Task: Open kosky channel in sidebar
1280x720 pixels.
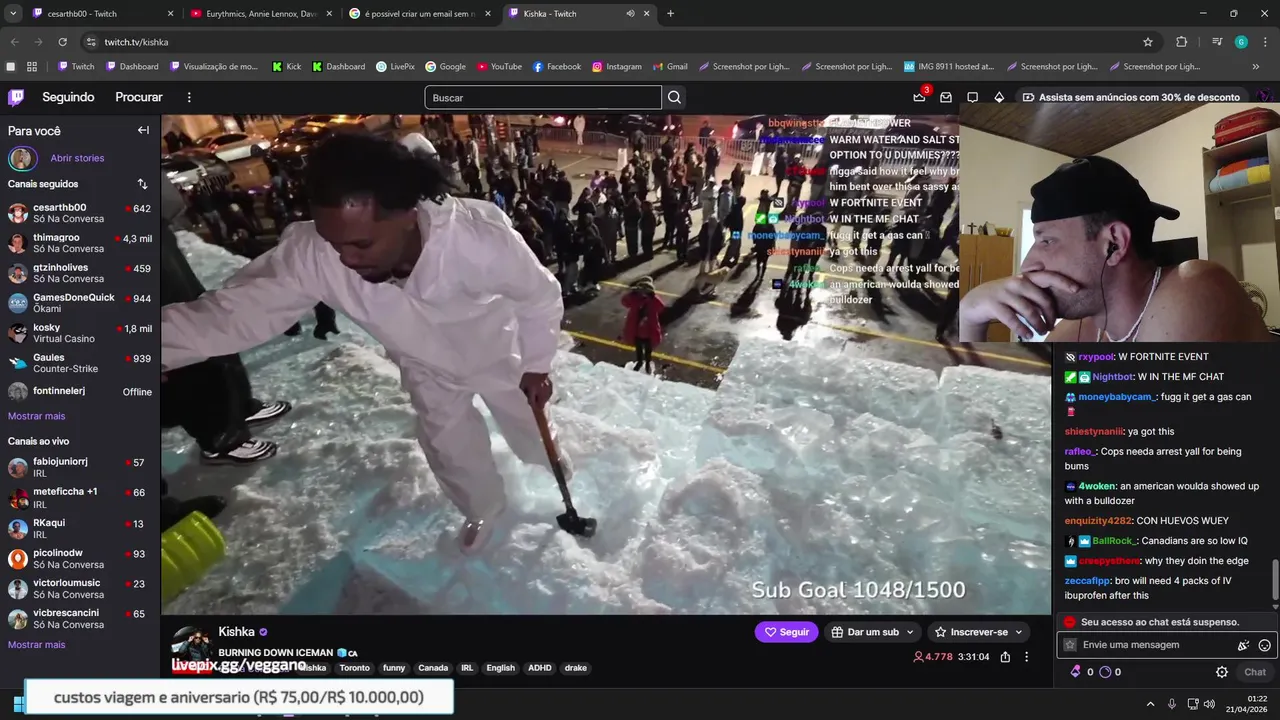Action: click(80, 333)
